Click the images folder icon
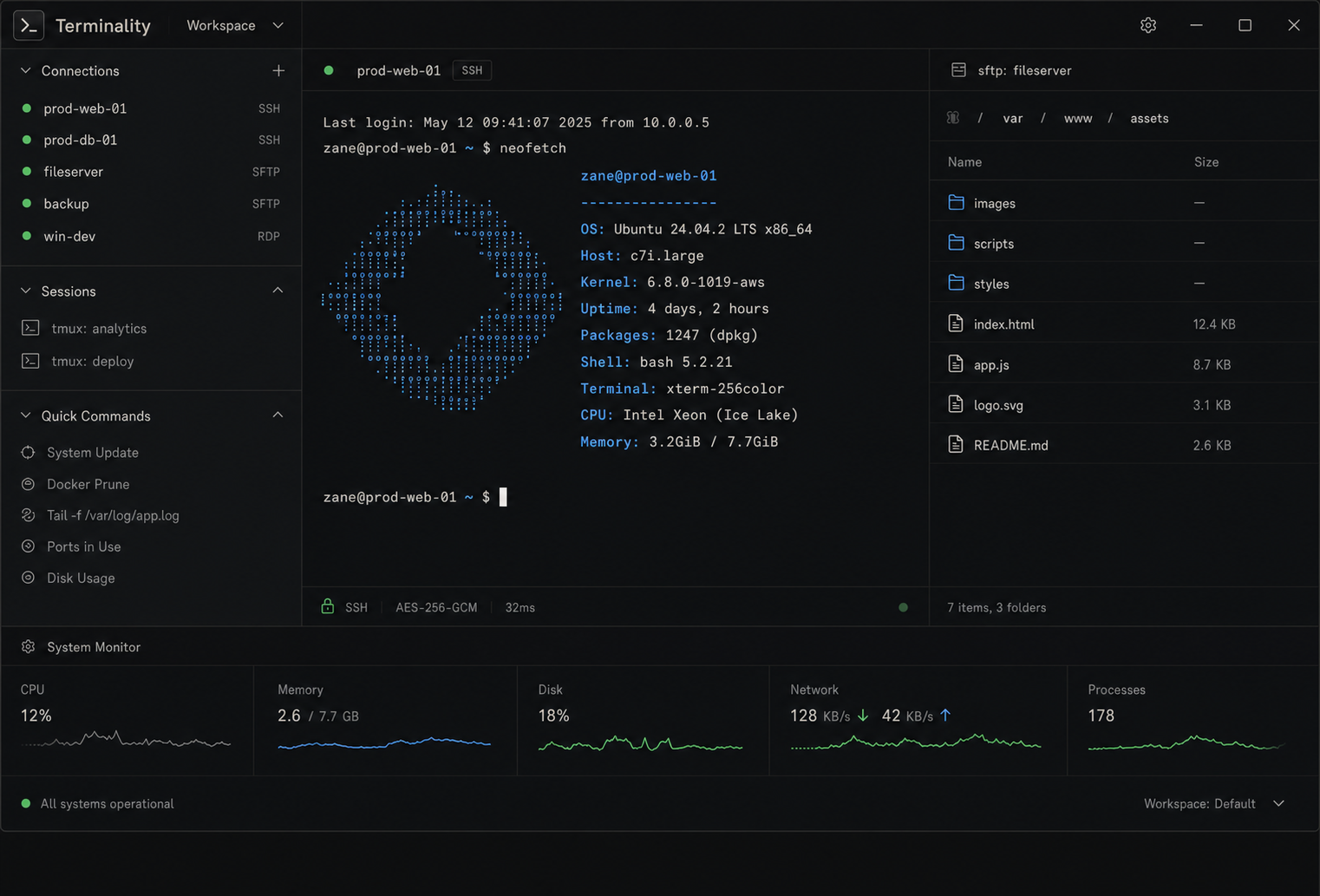The width and height of the screenshot is (1320, 896). click(956, 202)
